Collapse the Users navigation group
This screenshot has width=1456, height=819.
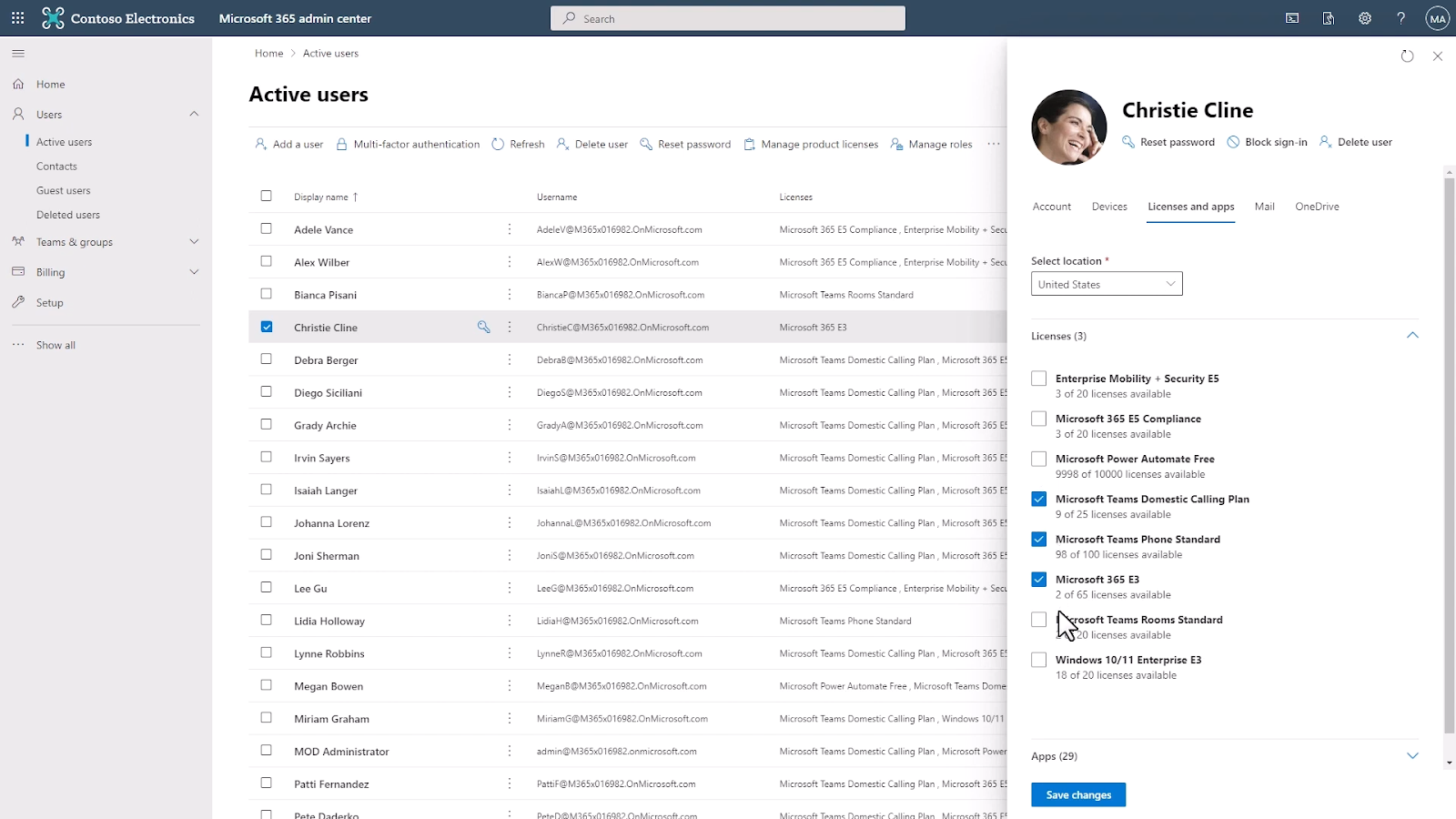click(194, 114)
